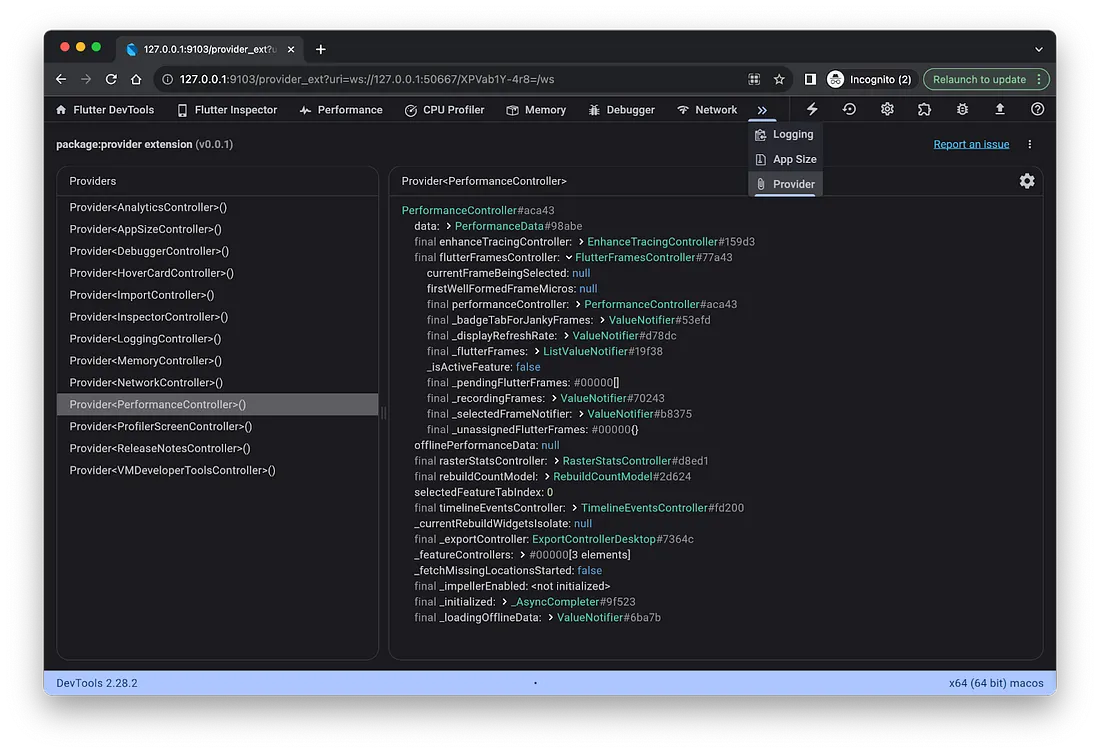Switch to the Memory tab
Screen dimensions: 1100x753
pyautogui.click(x=536, y=110)
